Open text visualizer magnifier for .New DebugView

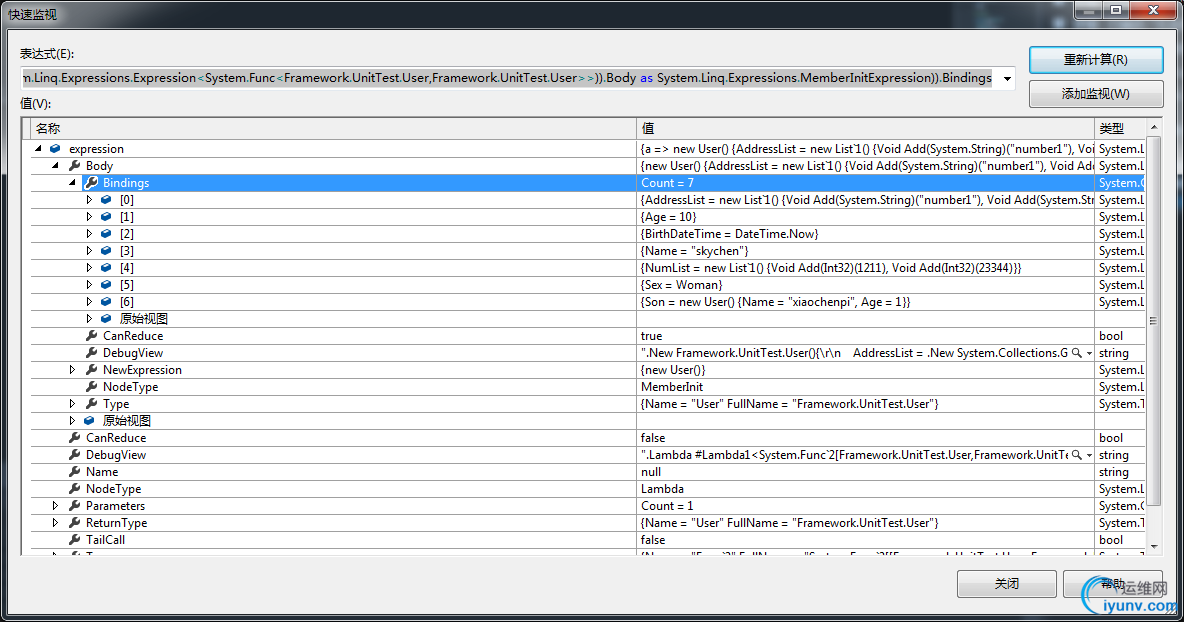pyautogui.click(x=1077, y=353)
